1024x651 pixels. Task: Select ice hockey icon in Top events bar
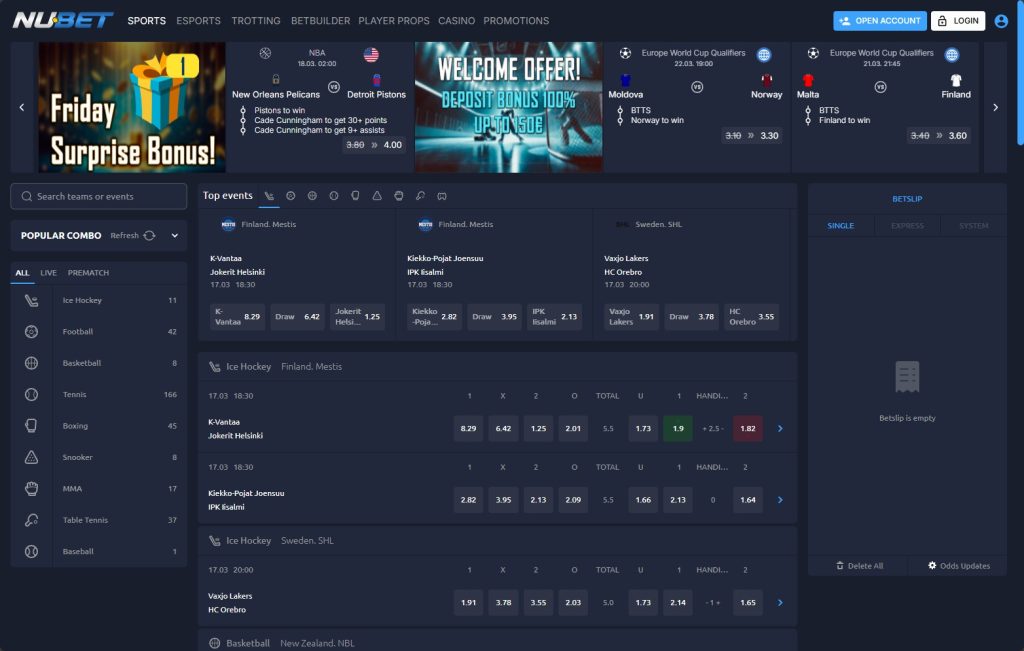pos(269,196)
